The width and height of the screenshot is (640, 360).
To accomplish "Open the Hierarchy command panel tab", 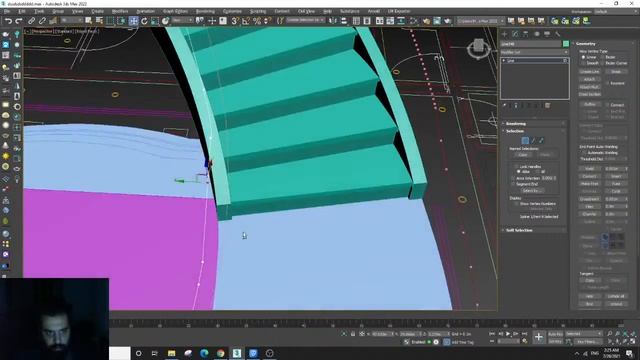I will [x=526, y=34].
